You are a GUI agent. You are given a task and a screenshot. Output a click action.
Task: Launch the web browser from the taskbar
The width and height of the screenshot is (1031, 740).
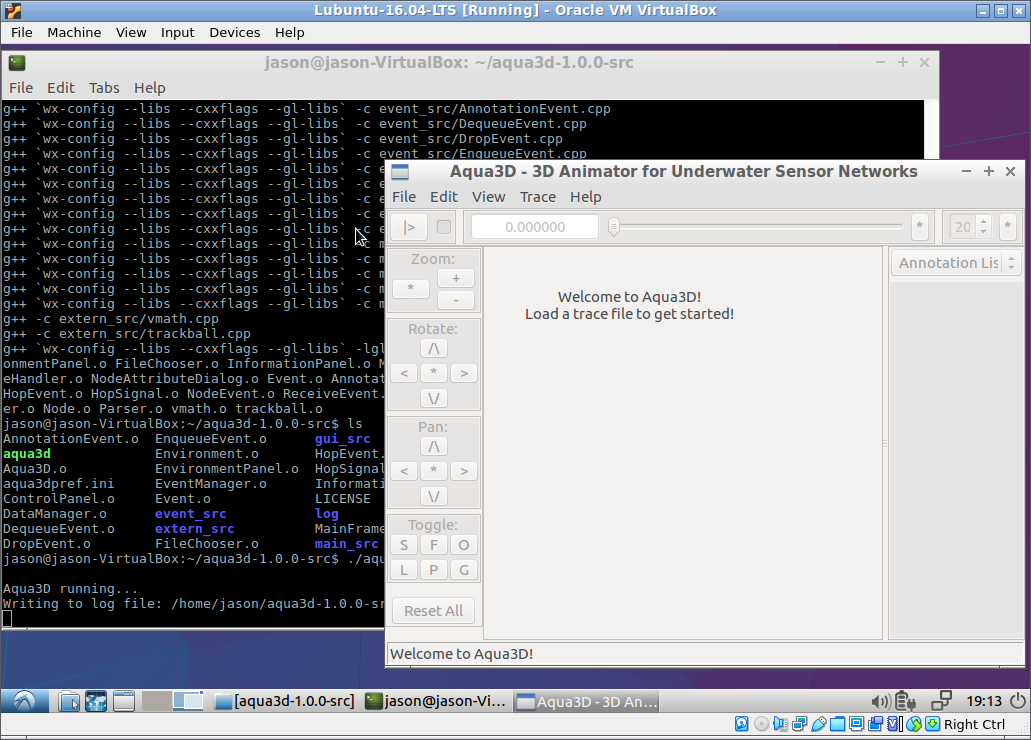(96, 701)
